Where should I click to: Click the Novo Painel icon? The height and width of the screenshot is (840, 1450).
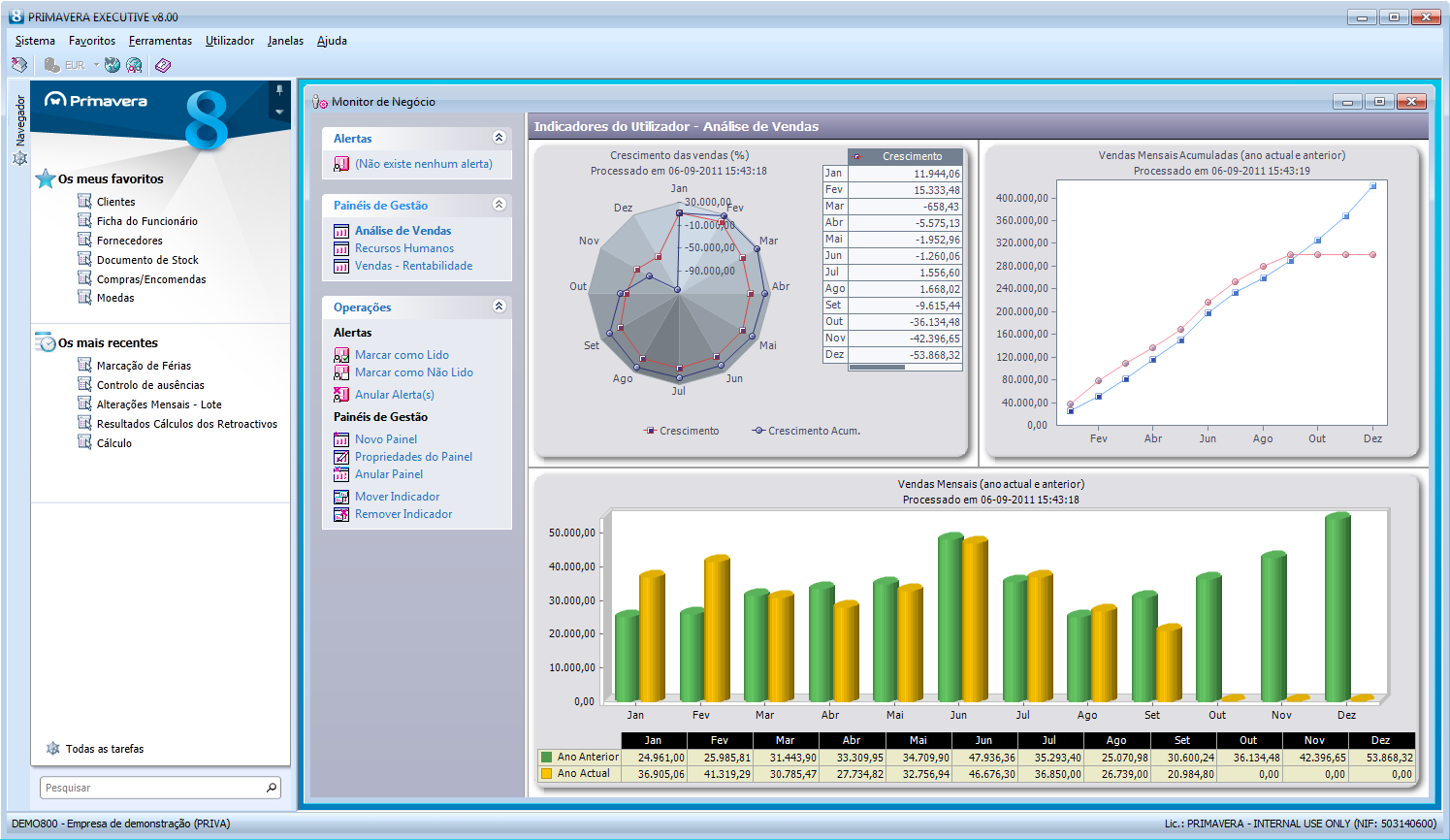click(x=341, y=439)
